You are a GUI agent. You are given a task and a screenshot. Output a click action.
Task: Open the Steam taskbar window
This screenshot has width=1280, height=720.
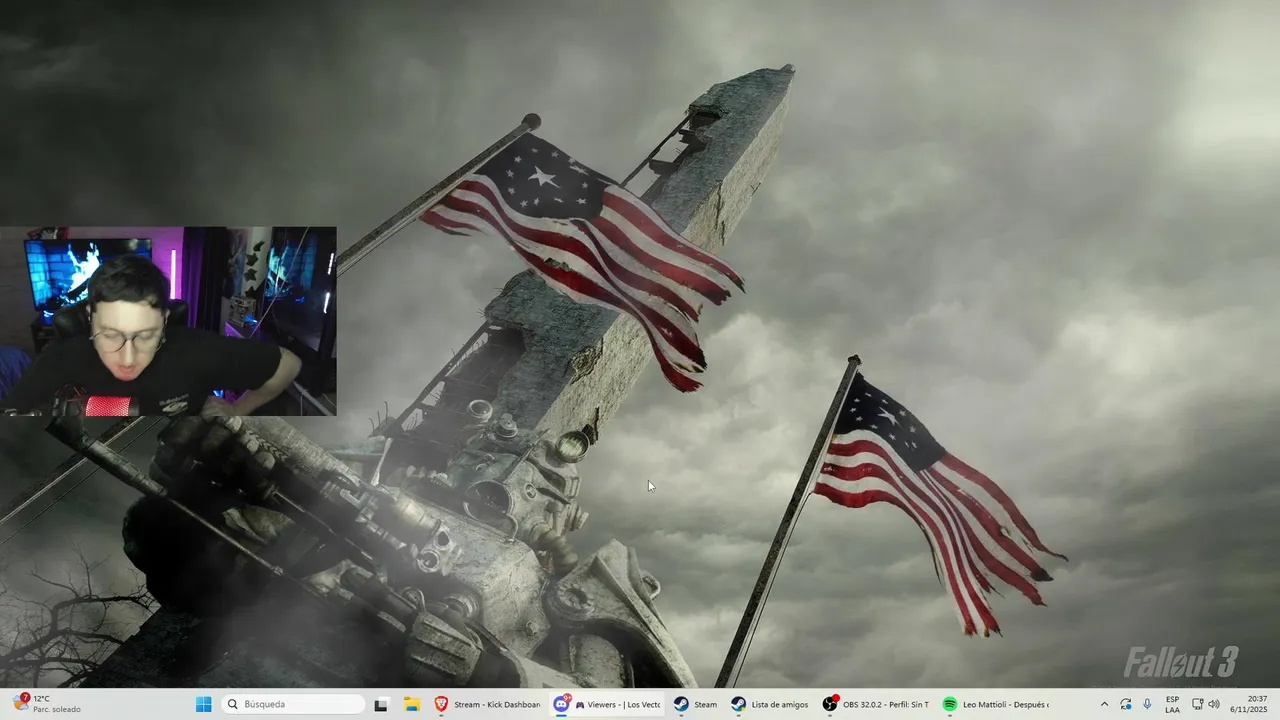[x=695, y=704]
